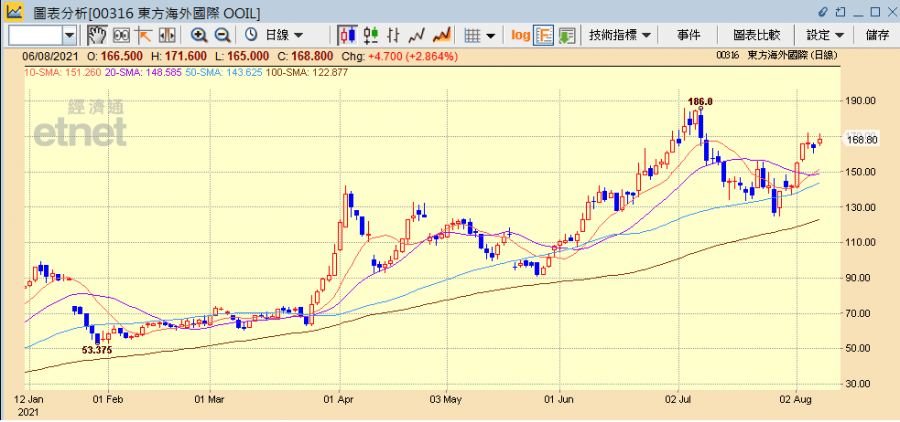Open the 事件 events menu
This screenshot has height=422, width=900.
click(x=688, y=35)
